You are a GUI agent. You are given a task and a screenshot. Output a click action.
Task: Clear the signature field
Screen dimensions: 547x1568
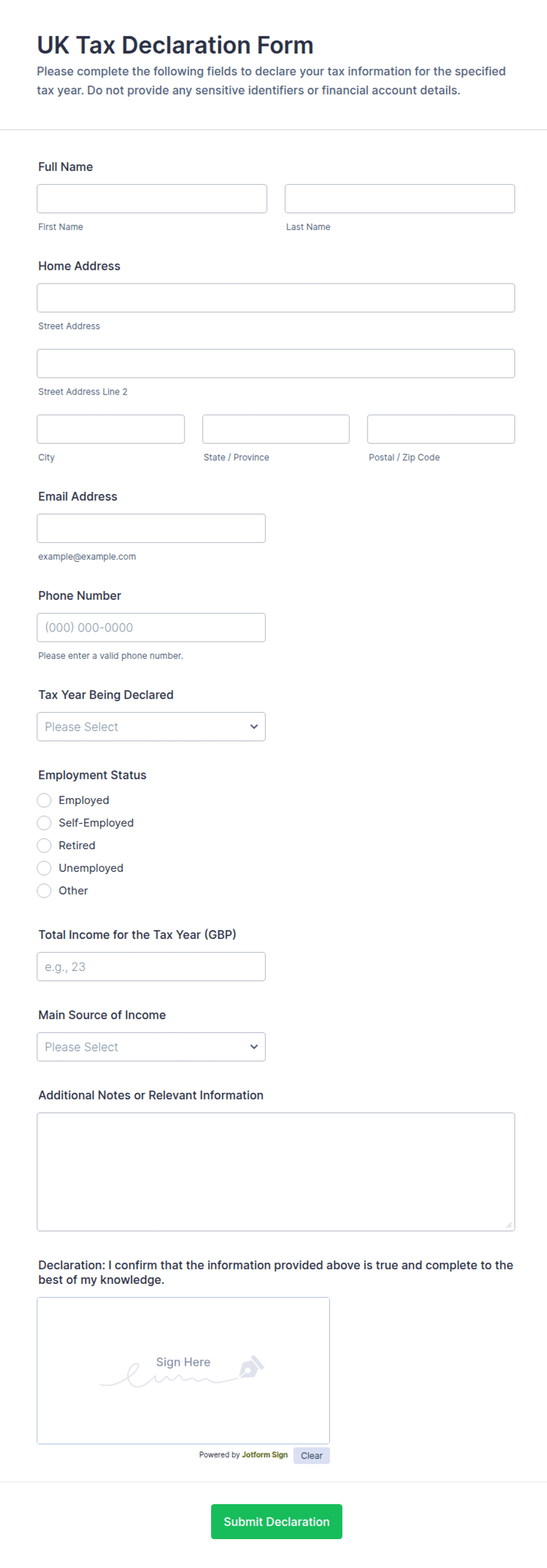[312, 1456]
